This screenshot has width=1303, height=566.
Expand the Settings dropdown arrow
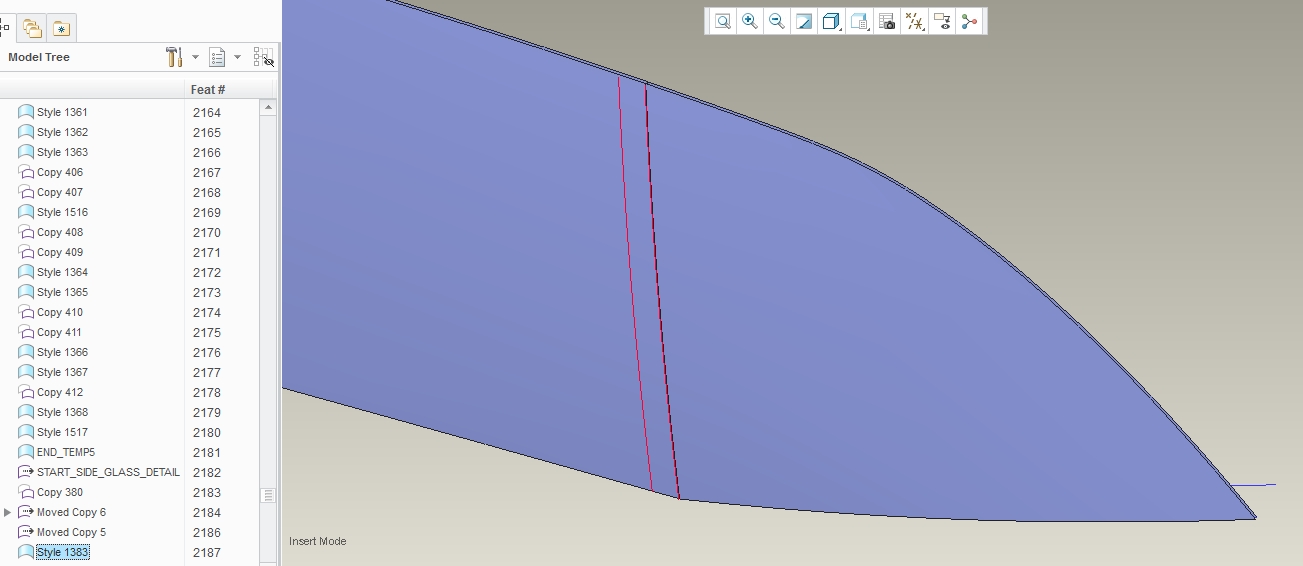pyautogui.click(x=195, y=57)
